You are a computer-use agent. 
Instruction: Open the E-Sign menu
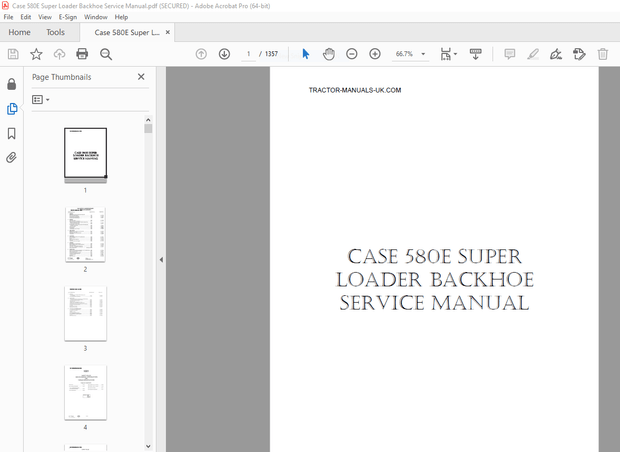pyautogui.click(x=68, y=17)
